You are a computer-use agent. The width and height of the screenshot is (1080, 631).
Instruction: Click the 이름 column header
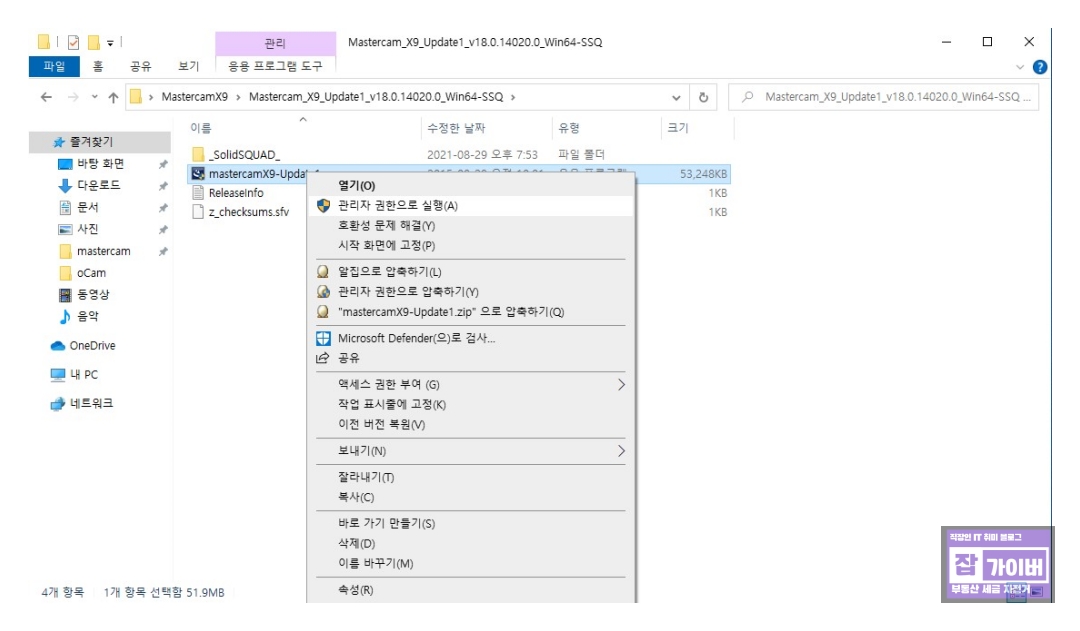tap(200, 128)
